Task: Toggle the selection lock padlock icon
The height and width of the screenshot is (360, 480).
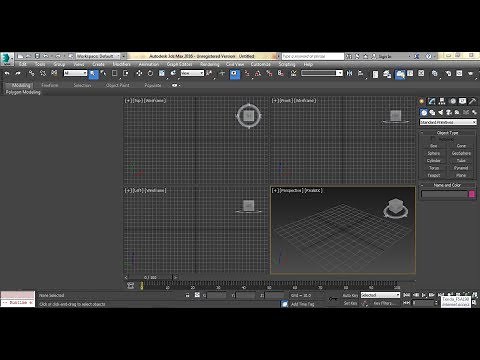Action: tap(187, 295)
